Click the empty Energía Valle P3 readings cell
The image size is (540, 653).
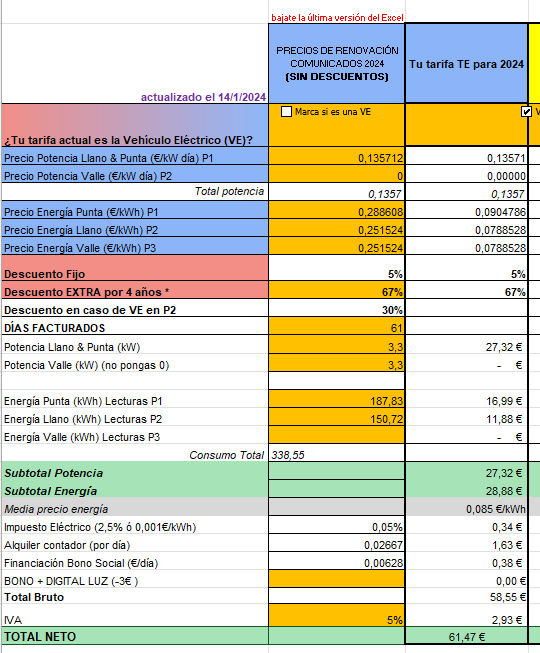(x=337, y=436)
